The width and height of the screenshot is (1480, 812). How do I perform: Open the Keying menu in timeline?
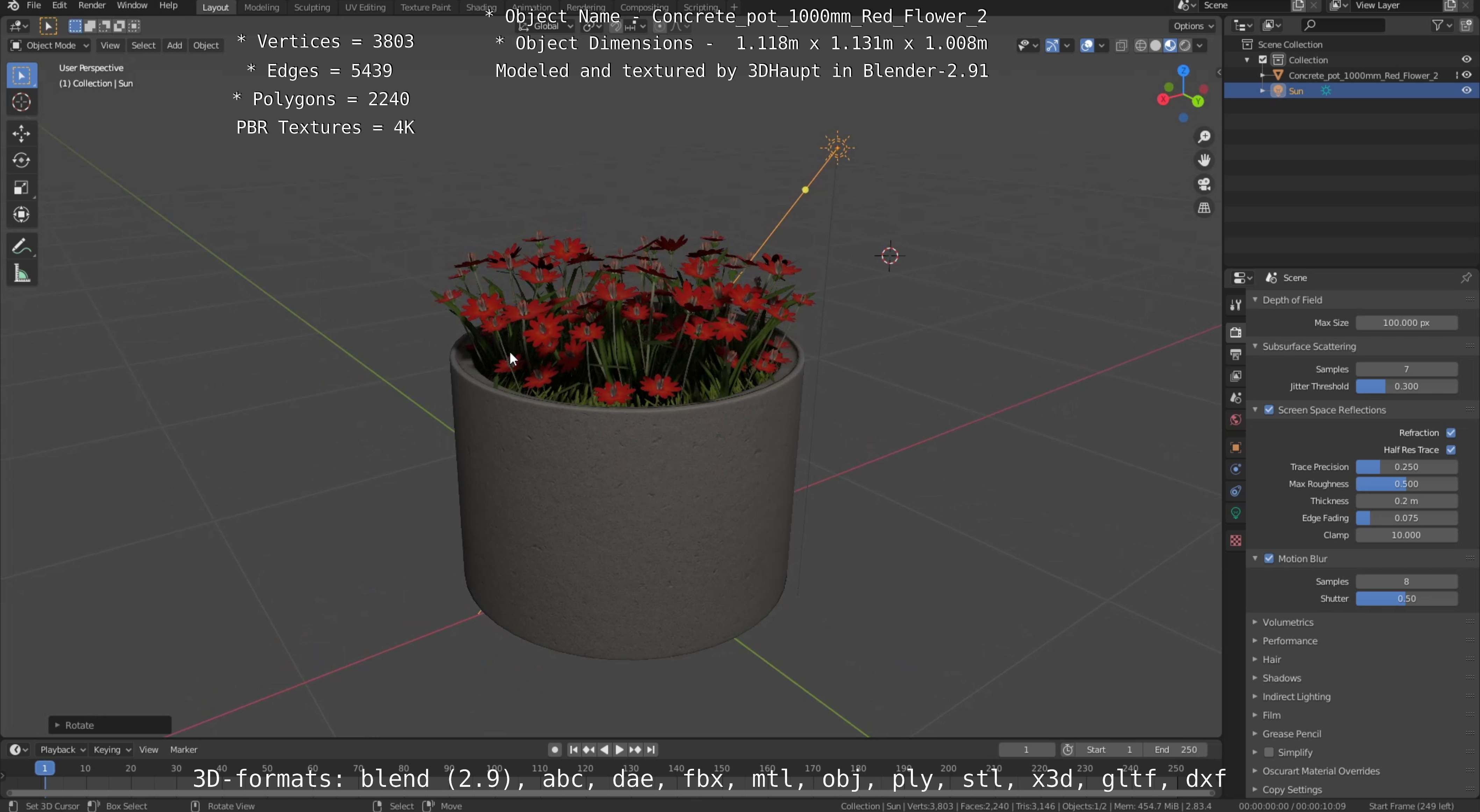pos(112,750)
